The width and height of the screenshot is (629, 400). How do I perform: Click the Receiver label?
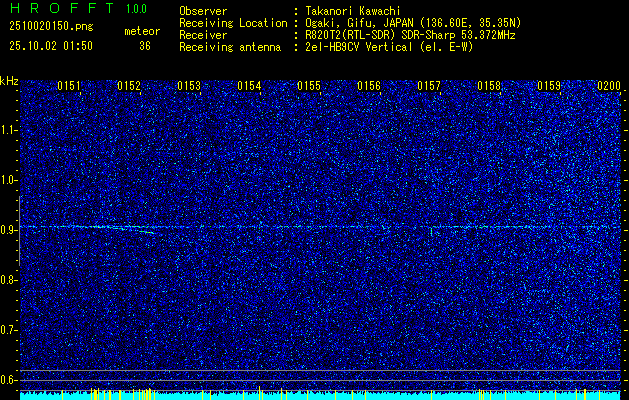pos(203,35)
